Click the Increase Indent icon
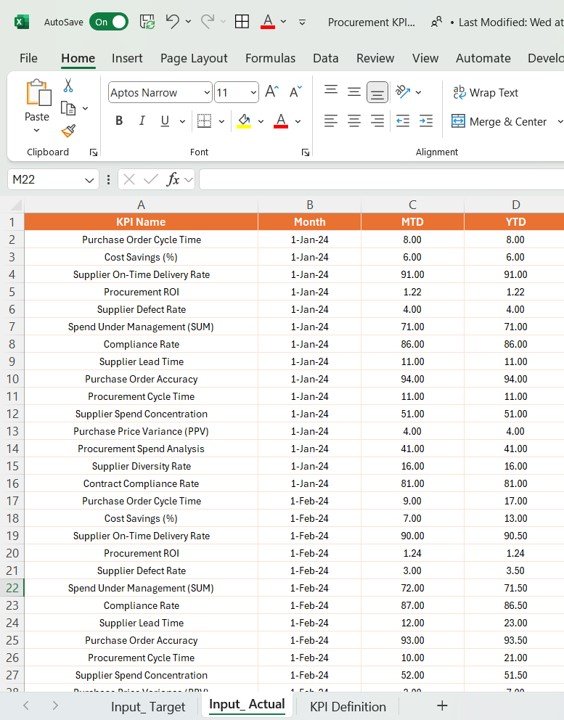 click(426, 121)
